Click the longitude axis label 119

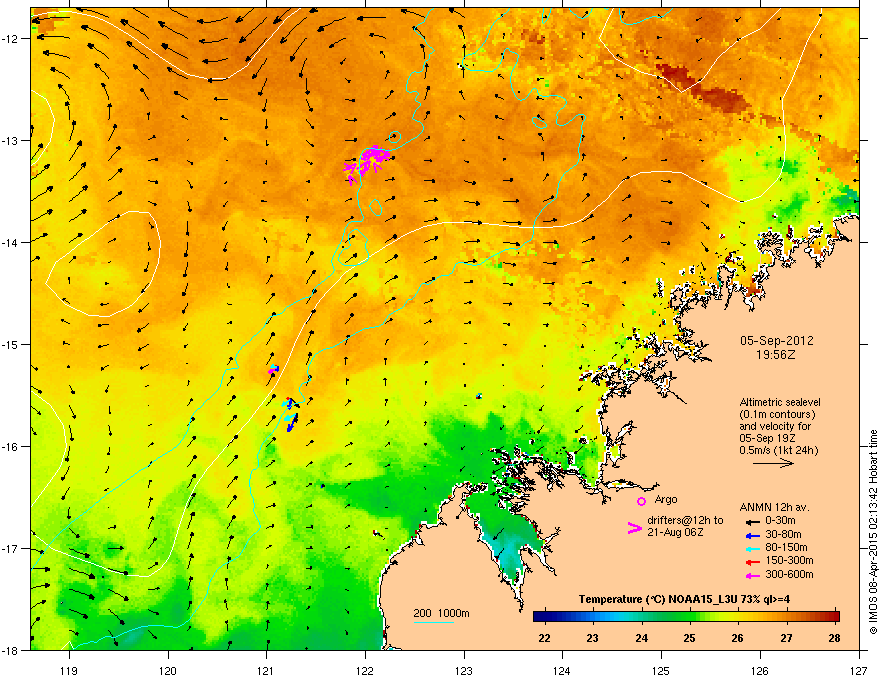[70, 670]
